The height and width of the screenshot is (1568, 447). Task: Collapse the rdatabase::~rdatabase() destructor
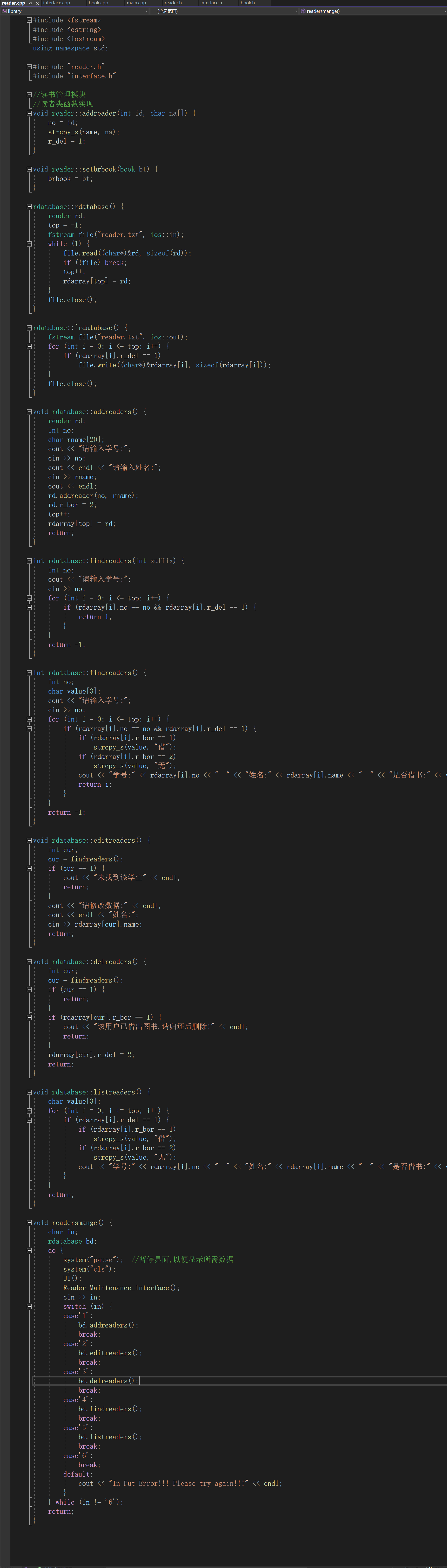click(x=29, y=328)
